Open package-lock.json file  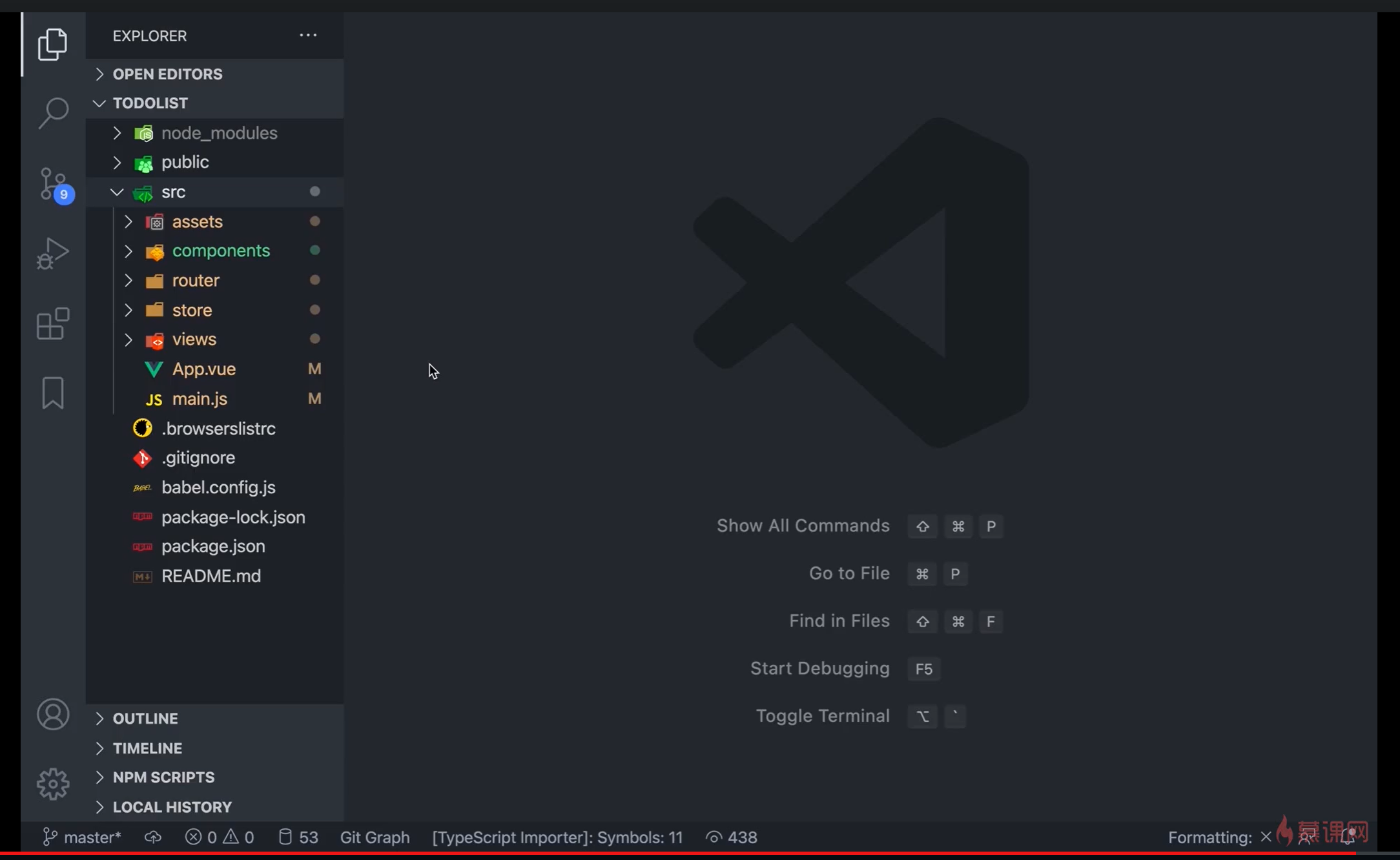214,517
